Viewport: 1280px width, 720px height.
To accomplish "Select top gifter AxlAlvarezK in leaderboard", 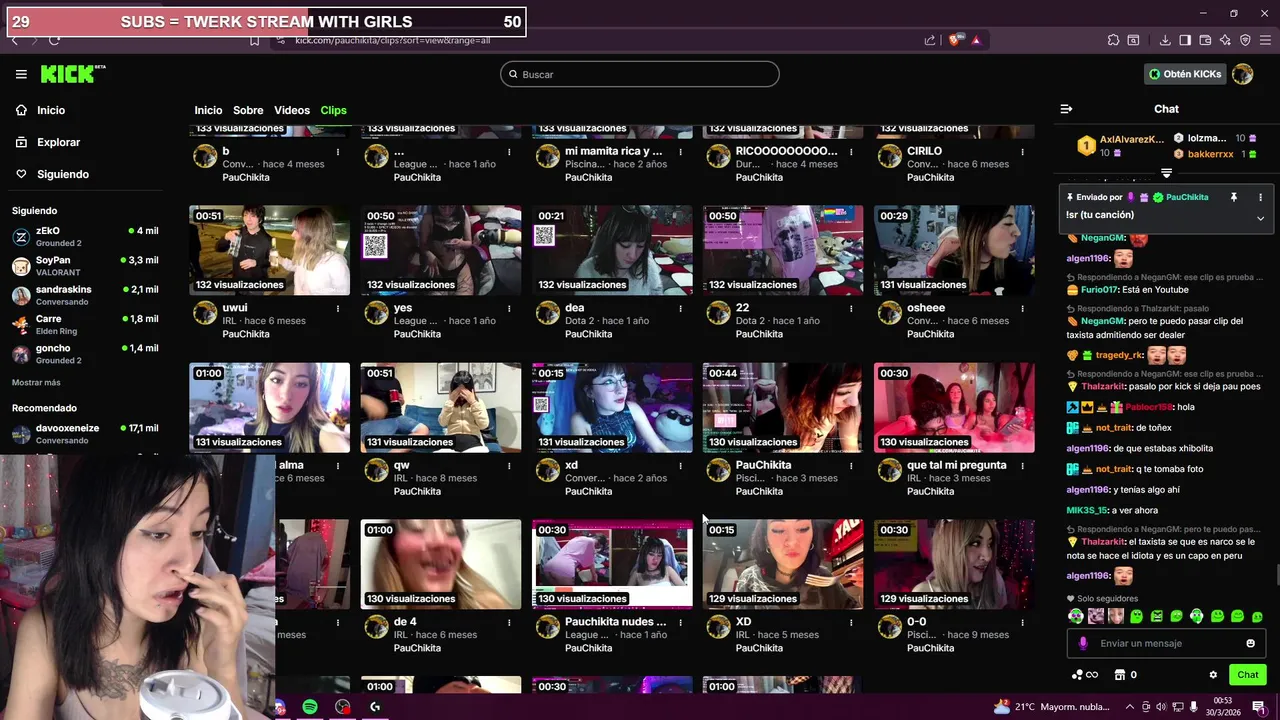I will click(x=1120, y=146).
